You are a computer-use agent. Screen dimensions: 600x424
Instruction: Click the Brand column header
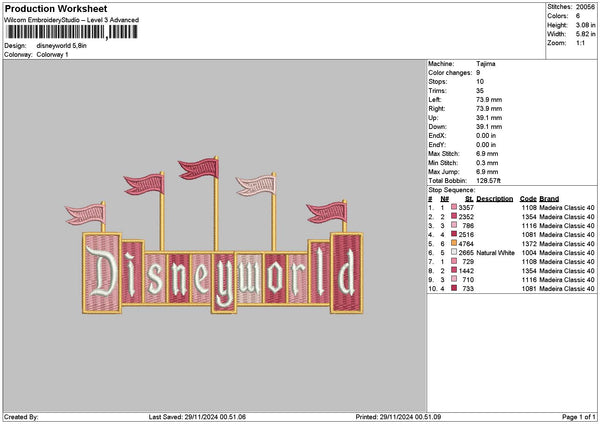point(549,199)
